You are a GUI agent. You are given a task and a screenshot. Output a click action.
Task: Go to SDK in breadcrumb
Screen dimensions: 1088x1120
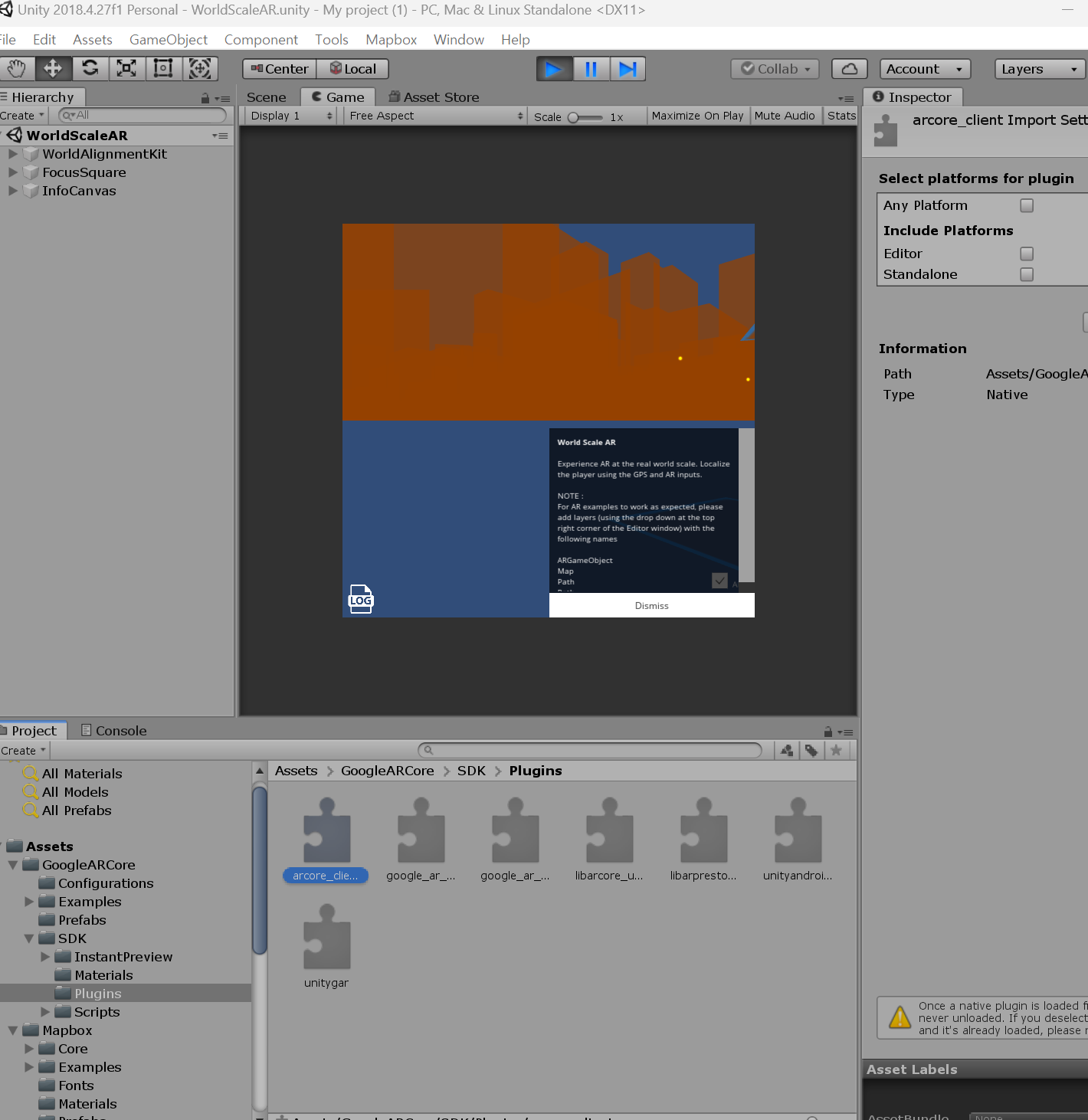point(471,771)
